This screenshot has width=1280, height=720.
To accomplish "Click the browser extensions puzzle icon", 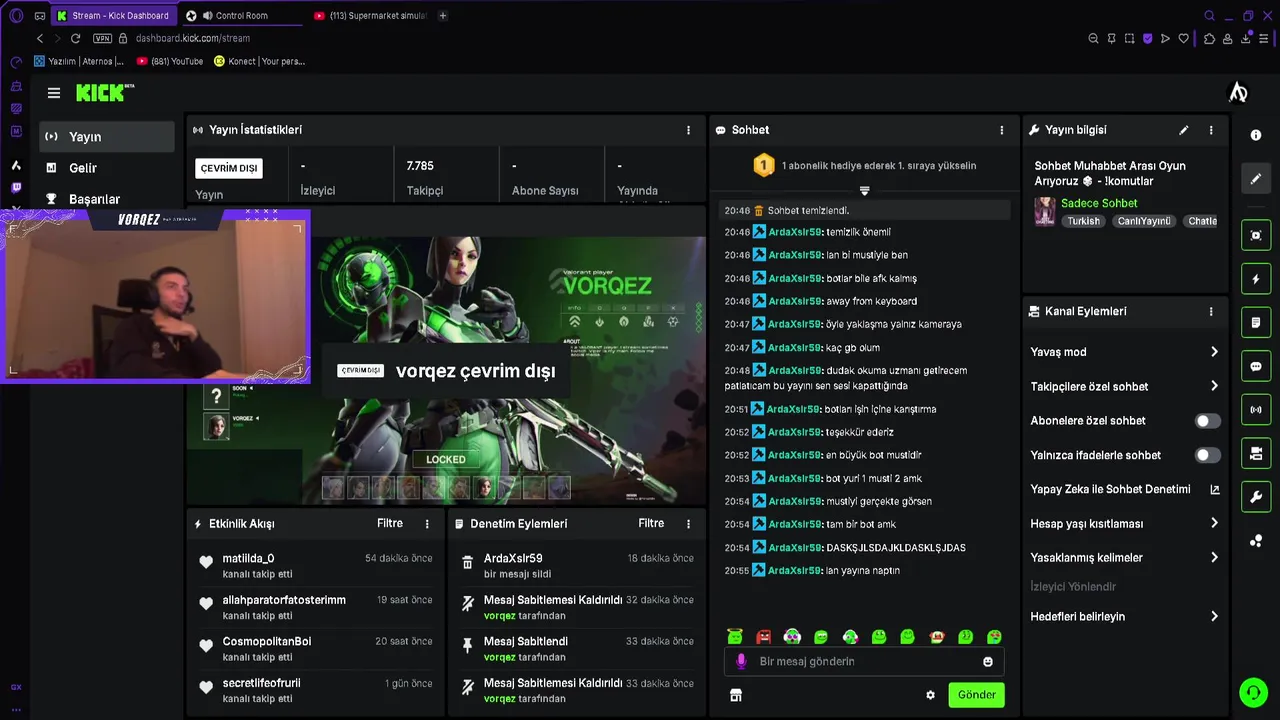I will [1209, 38].
